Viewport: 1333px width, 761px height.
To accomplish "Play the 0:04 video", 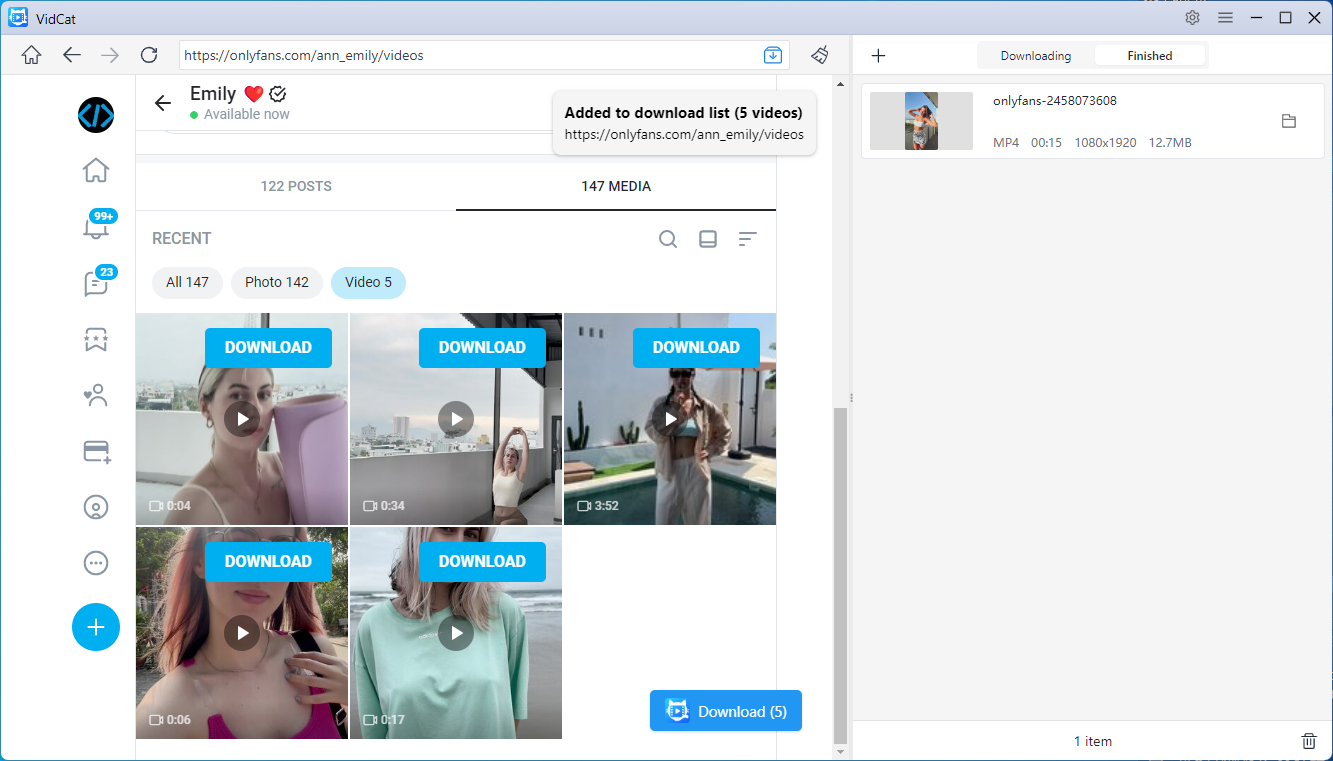I will (242, 419).
